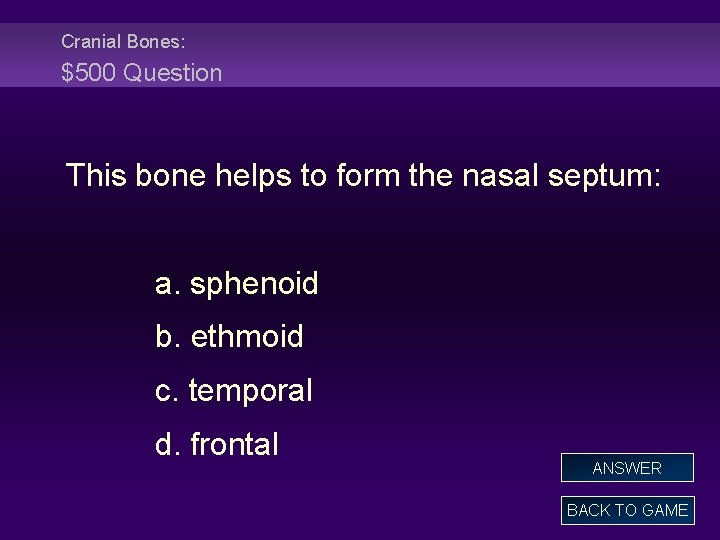Click the word 'This' starting the question
The height and width of the screenshot is (540, 720).
click(96, 174)
